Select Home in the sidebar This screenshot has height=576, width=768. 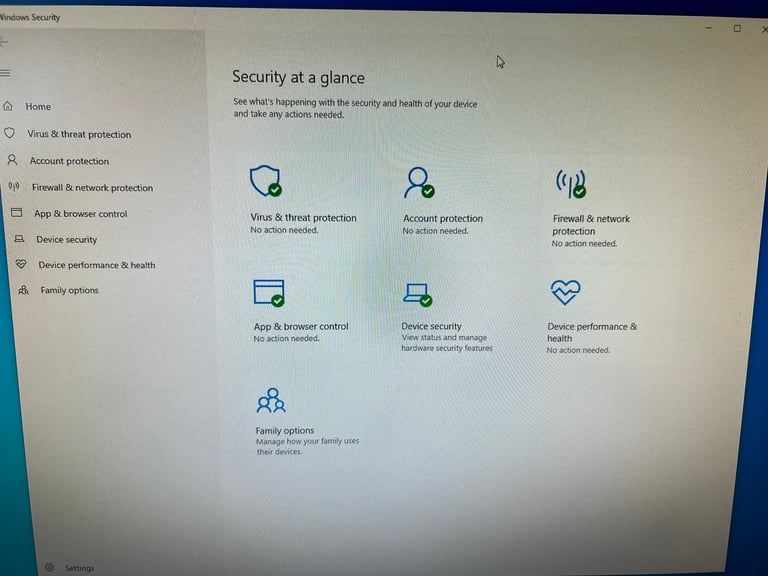(38, 106)
